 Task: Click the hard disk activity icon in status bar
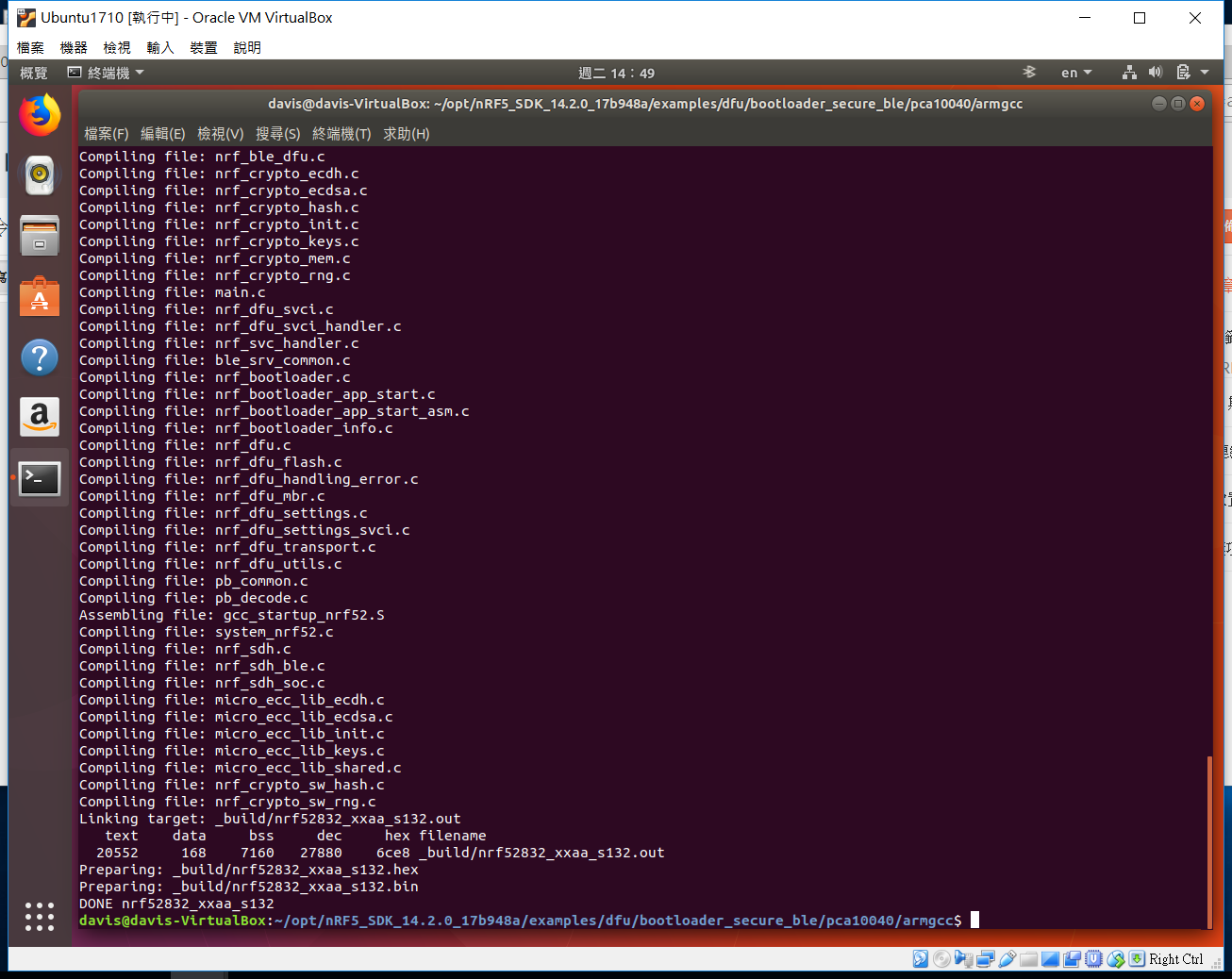(920, 958)
